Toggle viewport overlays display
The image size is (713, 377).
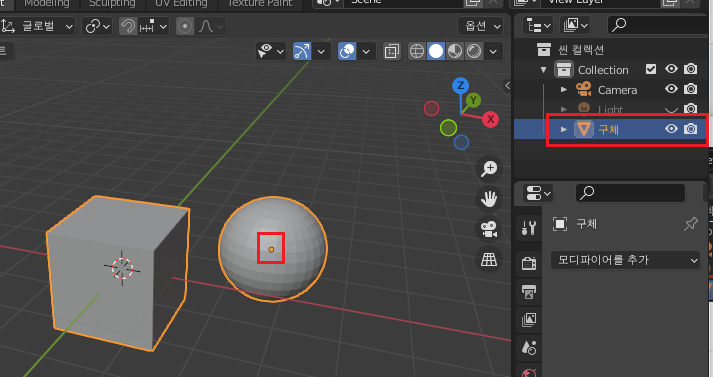tap(347, 51)
